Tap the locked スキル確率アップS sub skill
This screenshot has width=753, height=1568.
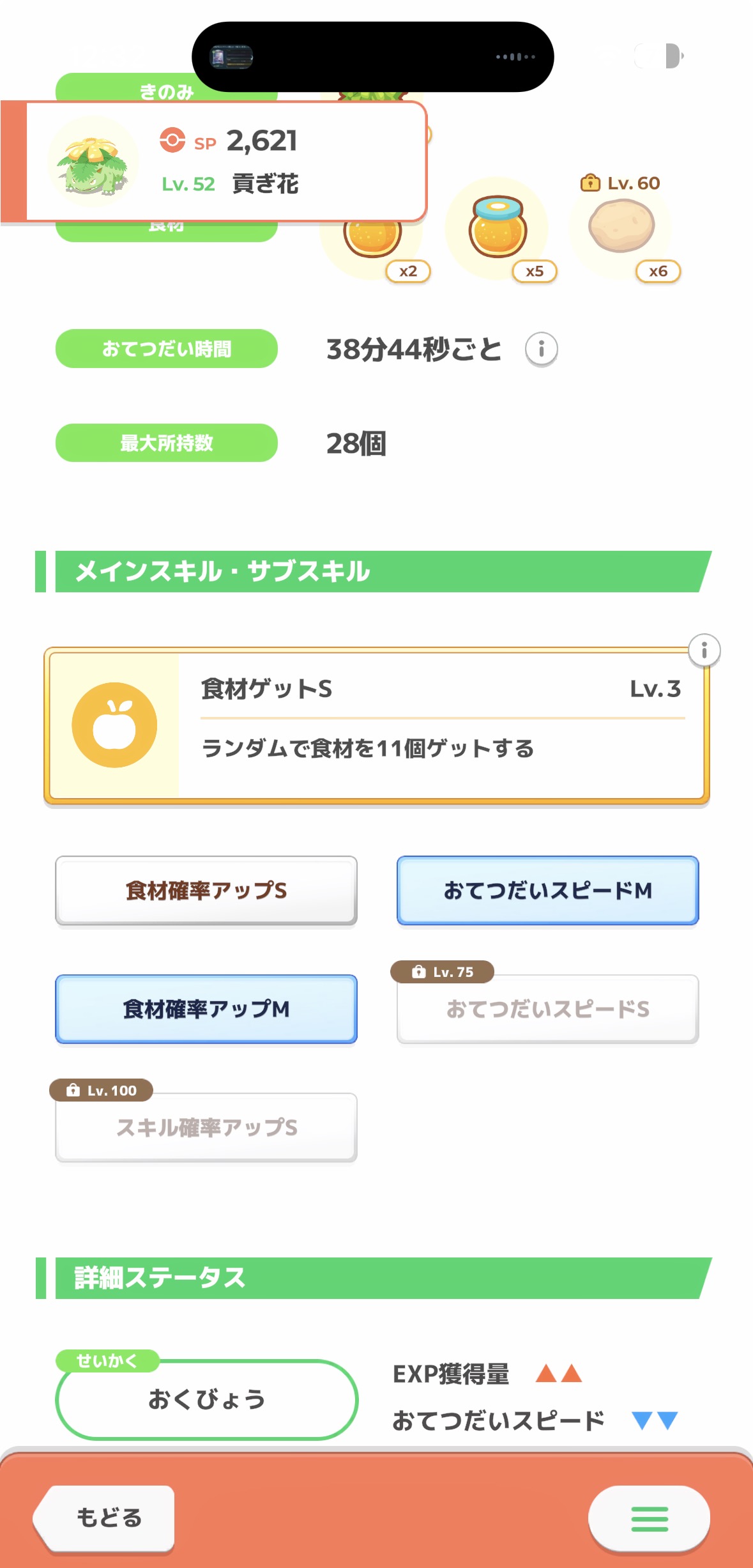(206, 1127)
